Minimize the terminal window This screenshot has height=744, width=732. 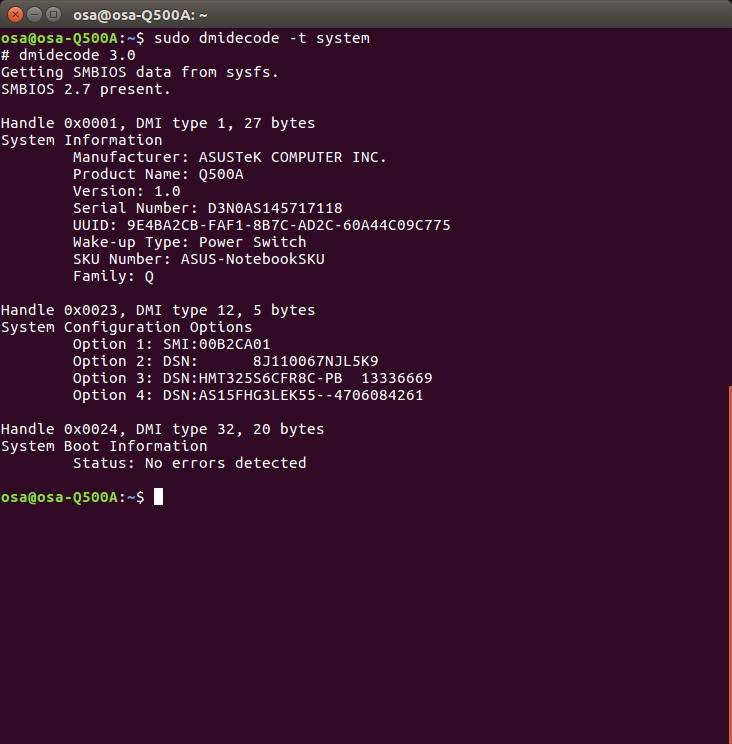click(36, 14)
